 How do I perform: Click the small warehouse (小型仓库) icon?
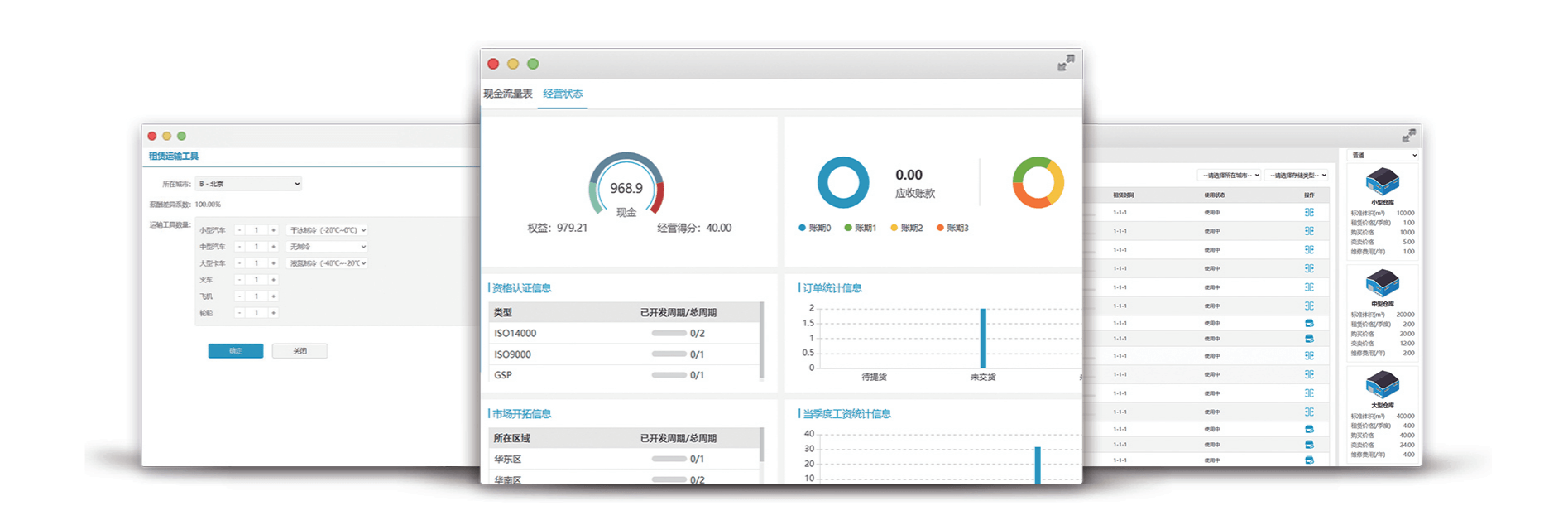(x=1382, y=181)
